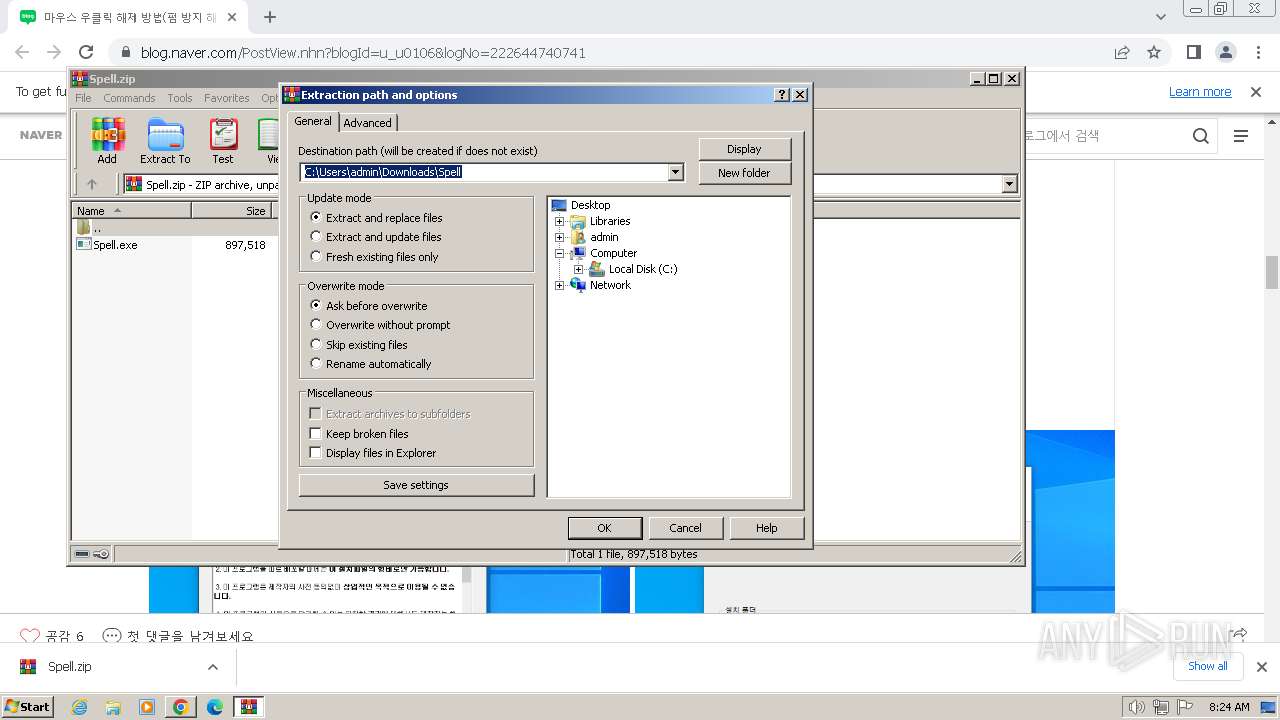Click the heart like icon on blog post
This screenshot has width=1280, height=720.
pos(30,636)
